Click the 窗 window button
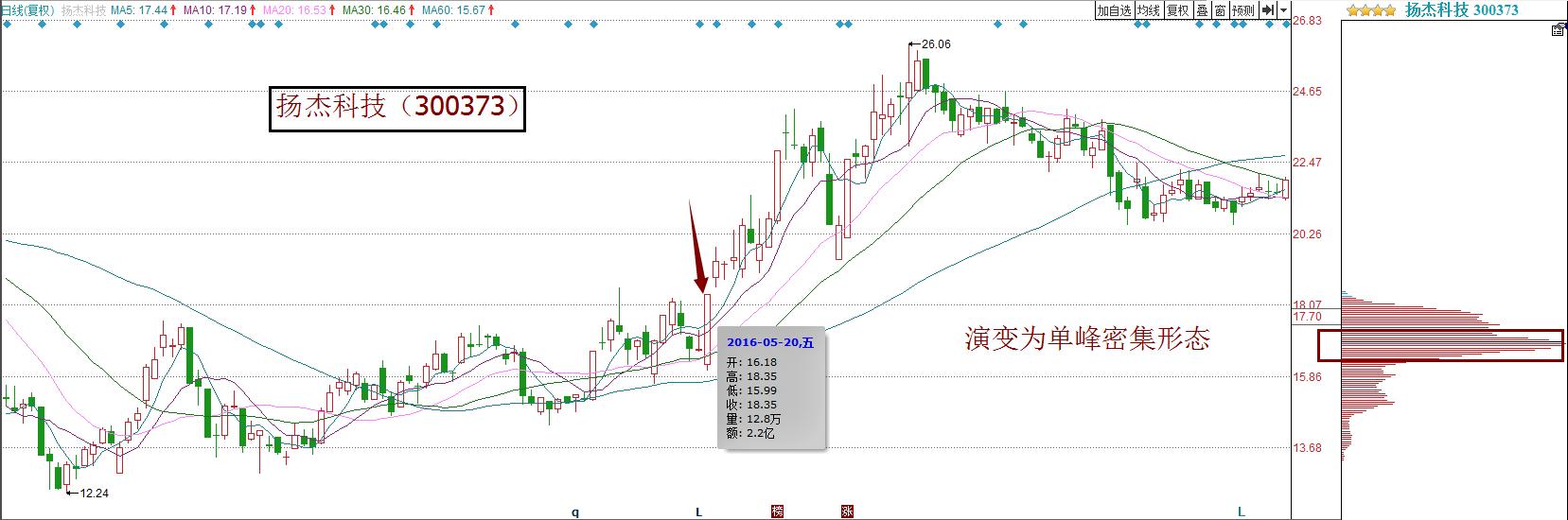1568x520 pixels. [x=1221, y=10]
